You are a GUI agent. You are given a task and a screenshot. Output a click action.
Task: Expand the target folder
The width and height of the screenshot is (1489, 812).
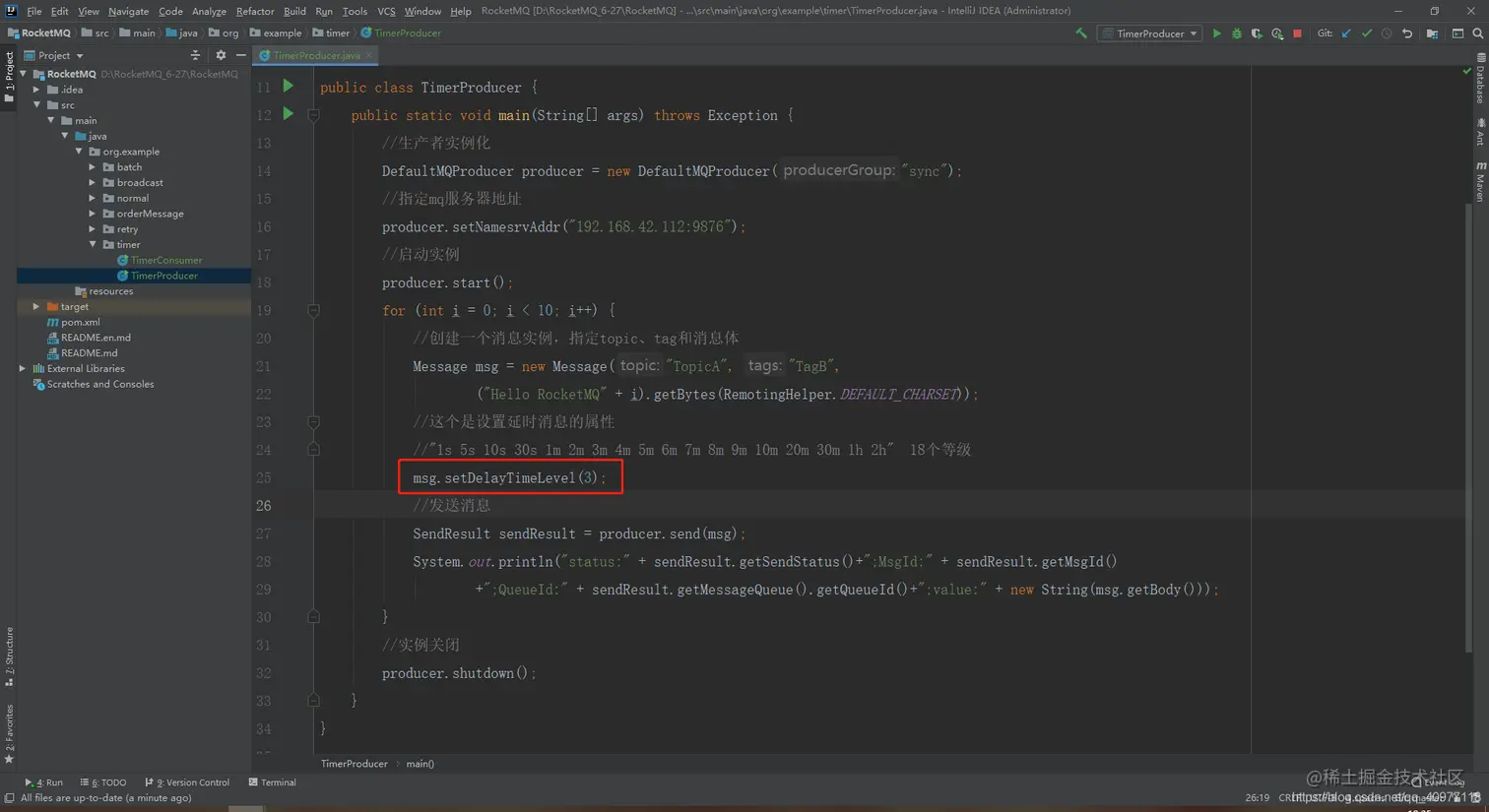(37, 306)
